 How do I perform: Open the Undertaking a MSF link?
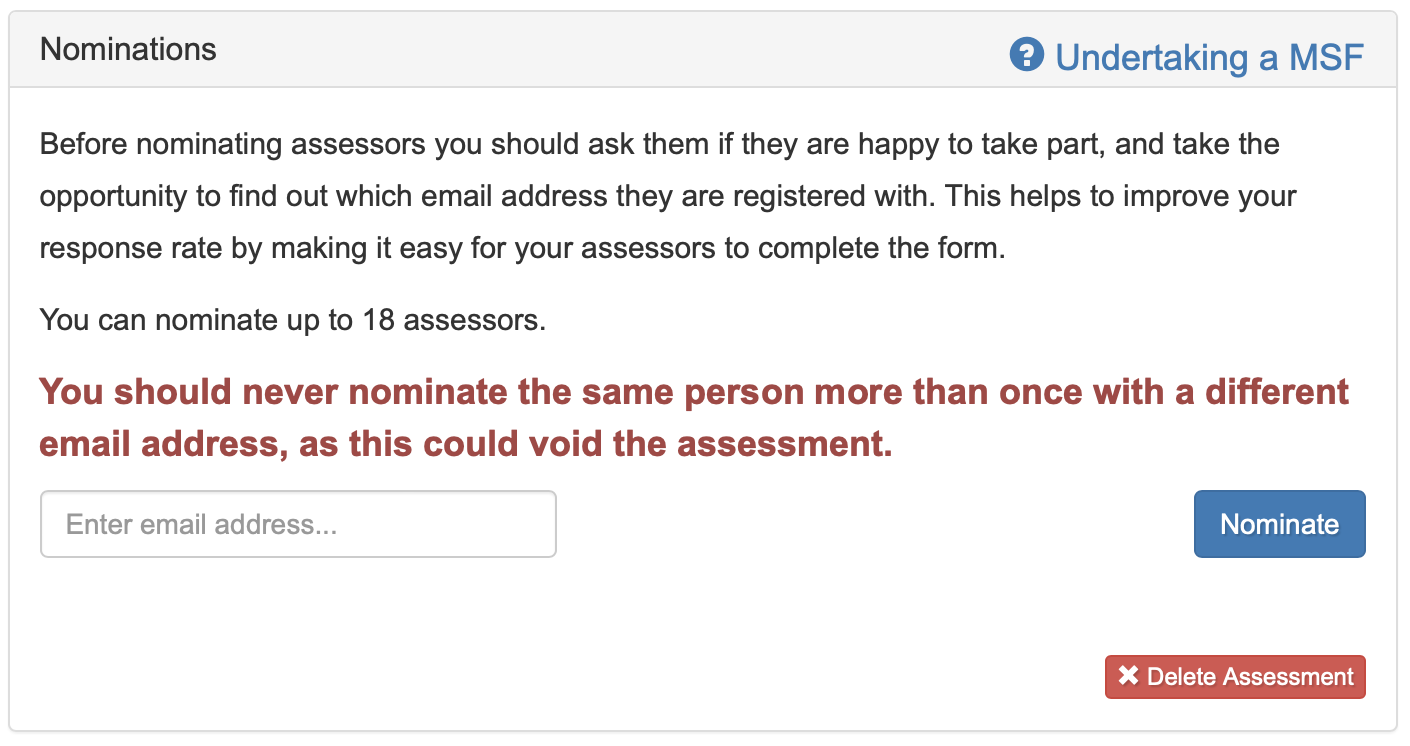pos(1209,57)
